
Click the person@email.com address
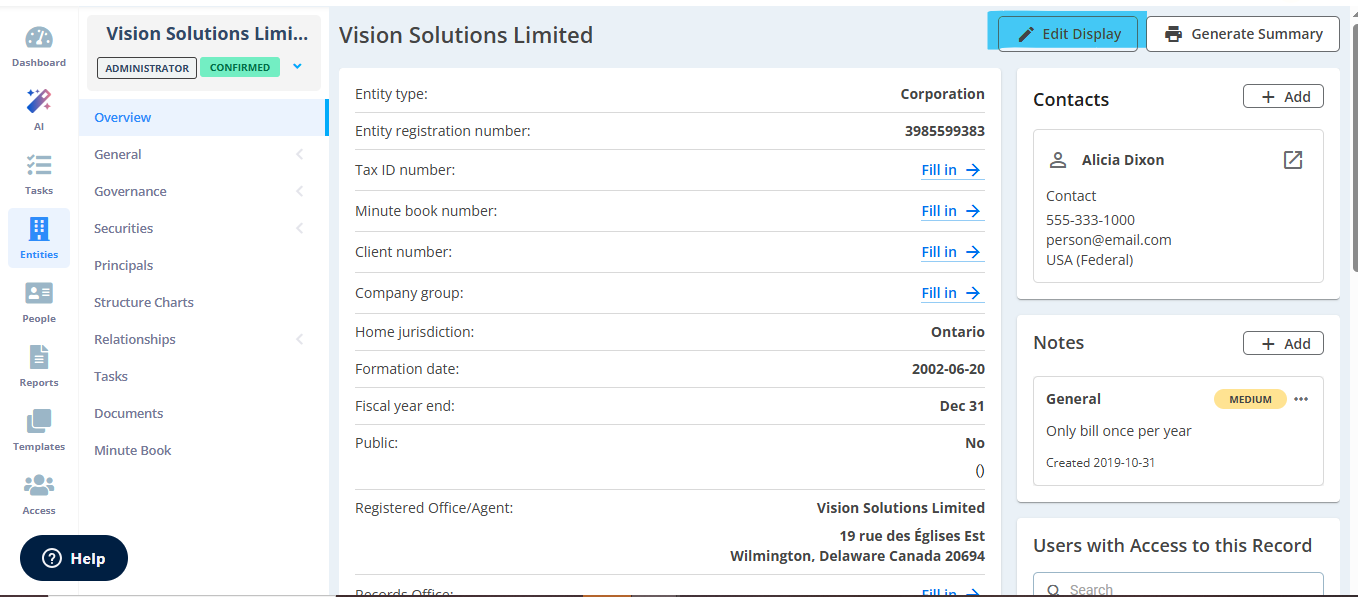click(1109, 240)
